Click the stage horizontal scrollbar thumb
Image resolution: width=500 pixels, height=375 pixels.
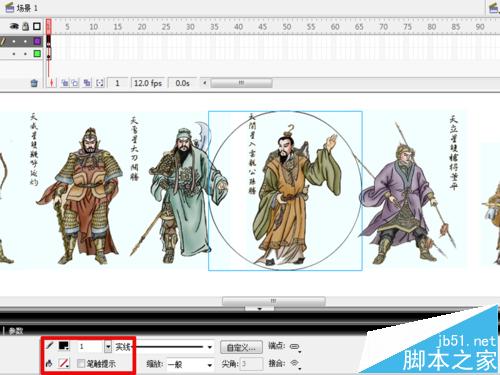[x=274, y=301]
